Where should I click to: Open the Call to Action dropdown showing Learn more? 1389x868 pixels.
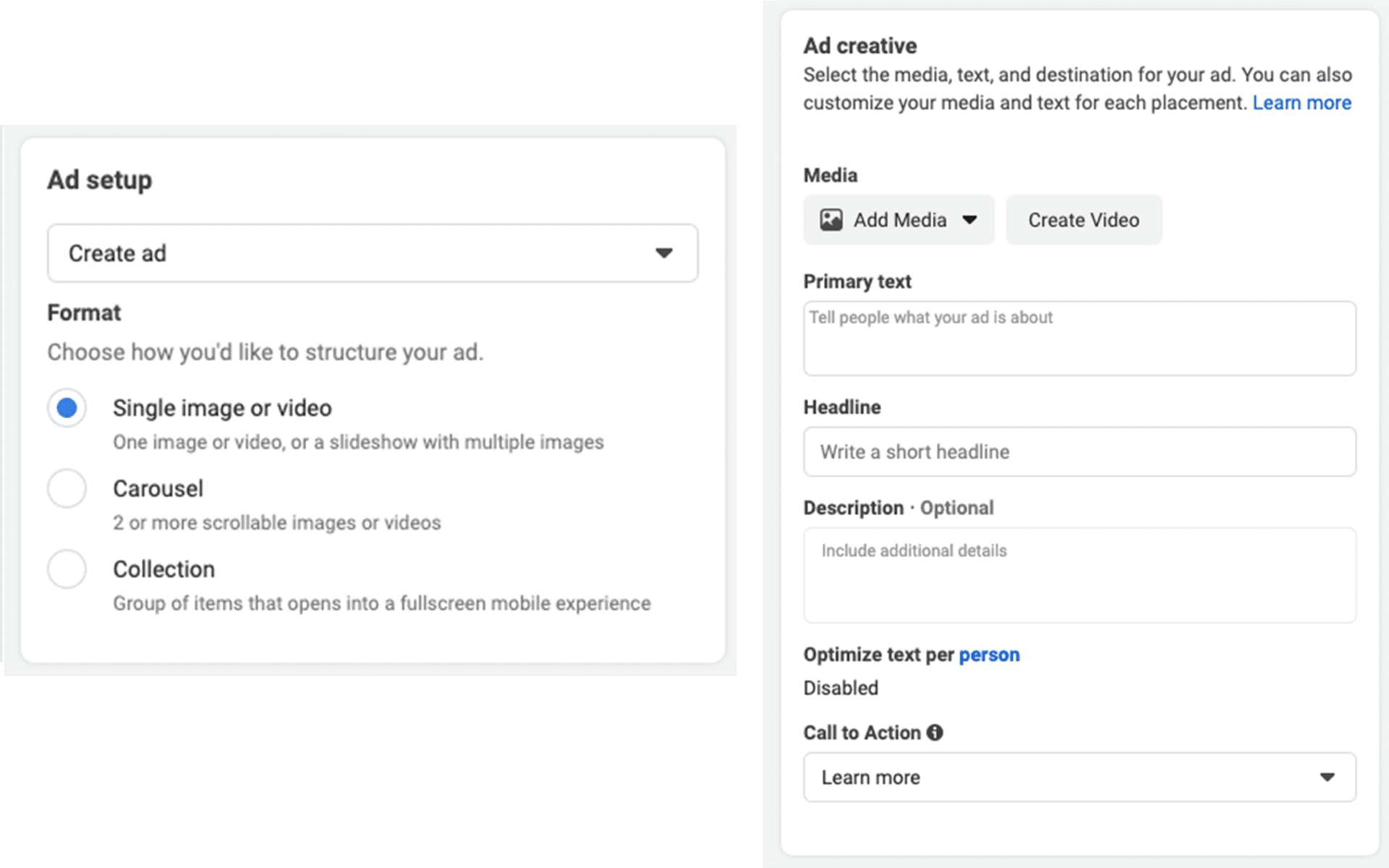(x=1080, y=777)
